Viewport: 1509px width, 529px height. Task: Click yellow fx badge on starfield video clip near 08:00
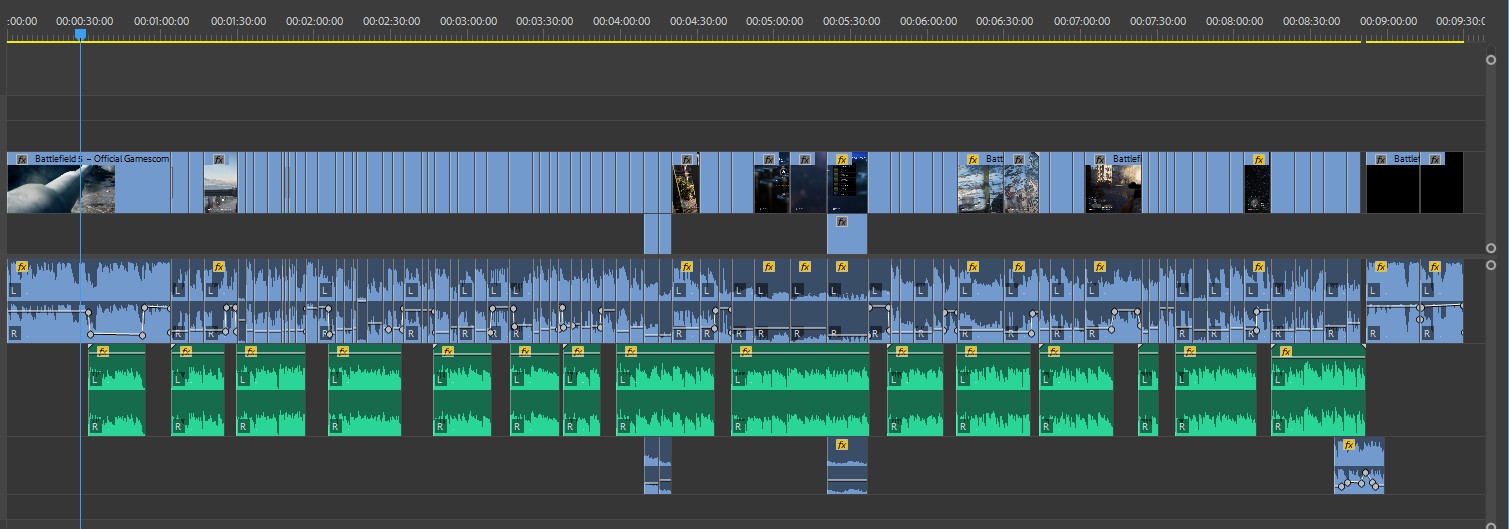point(1258,159)
